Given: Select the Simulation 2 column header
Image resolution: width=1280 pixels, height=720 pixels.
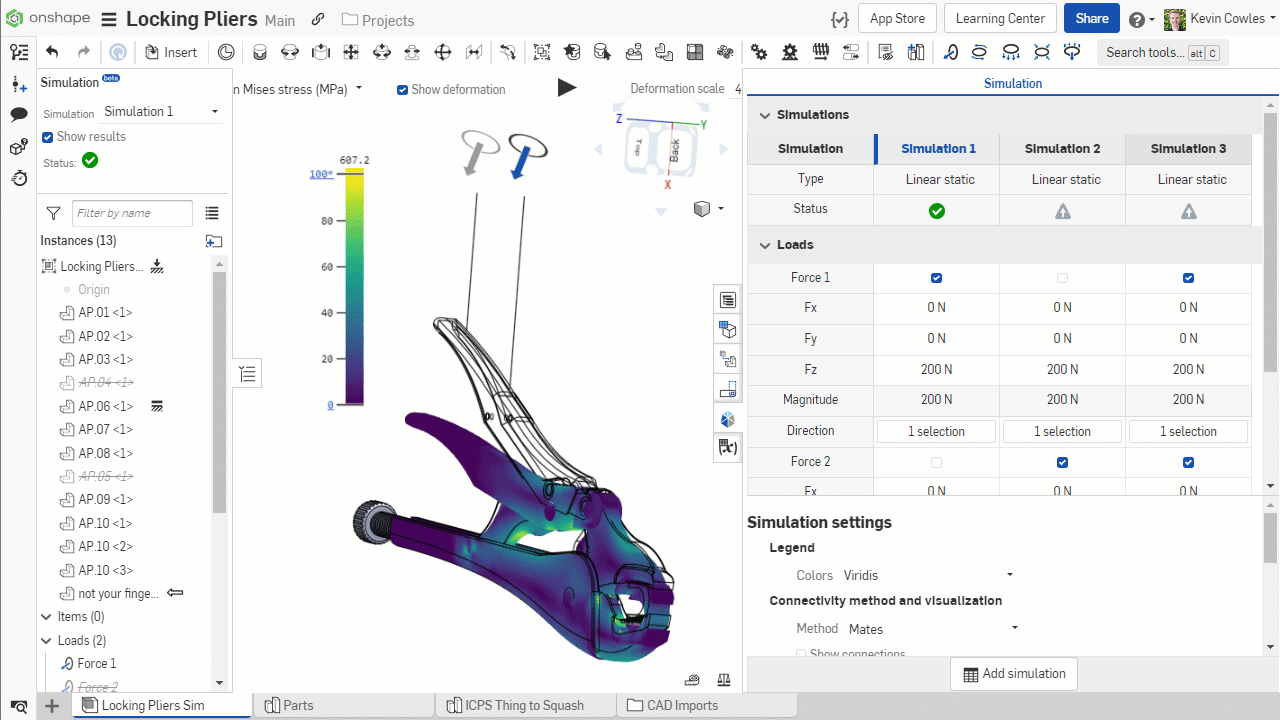Looking at the screenshot, I should (1062, 149).
